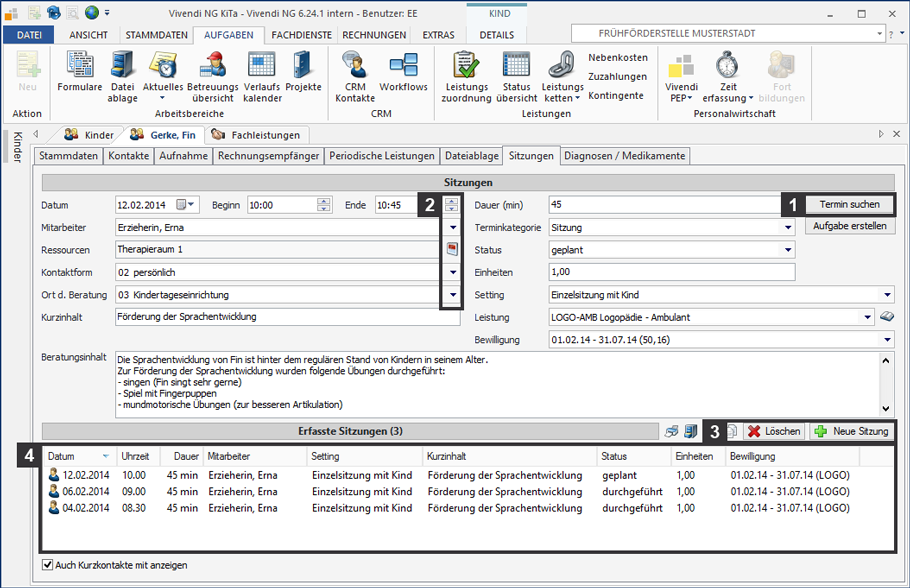The image size is (910, 588).
Task: Open the Leistung dropdown
Action: click(x=867, y=318)
